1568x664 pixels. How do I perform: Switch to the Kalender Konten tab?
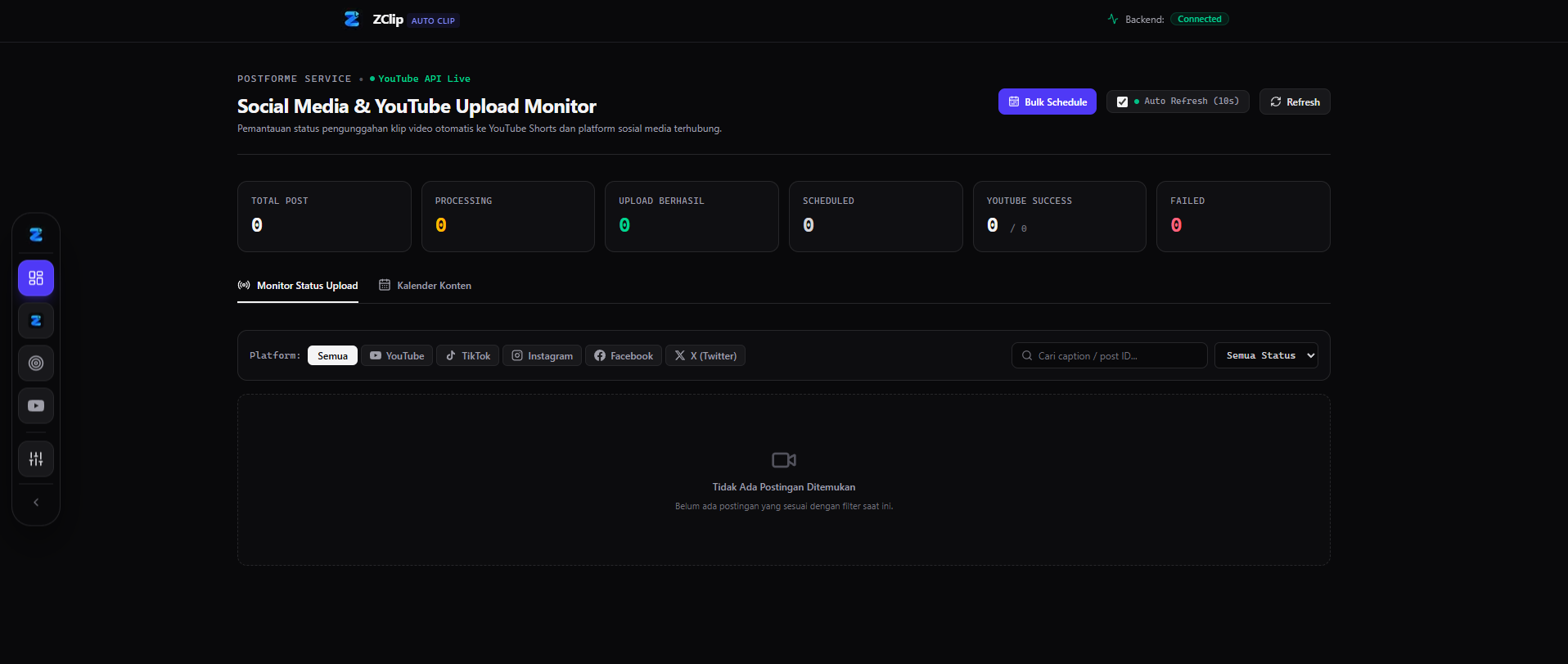pyautogui.click(x=425, y=286)
